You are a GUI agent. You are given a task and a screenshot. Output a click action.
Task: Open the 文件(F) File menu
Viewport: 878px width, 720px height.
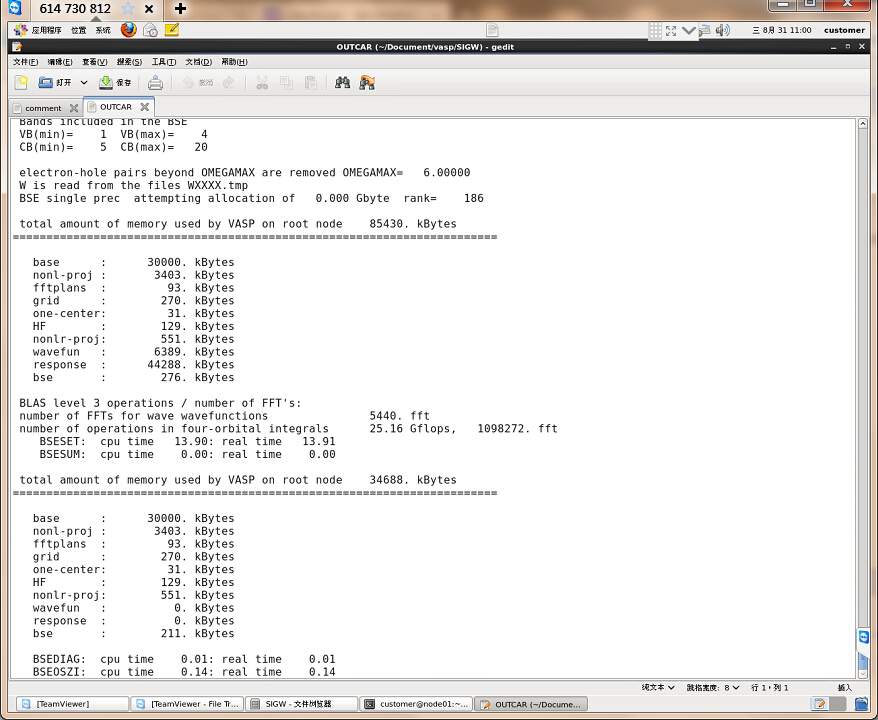tap(26, 62)
